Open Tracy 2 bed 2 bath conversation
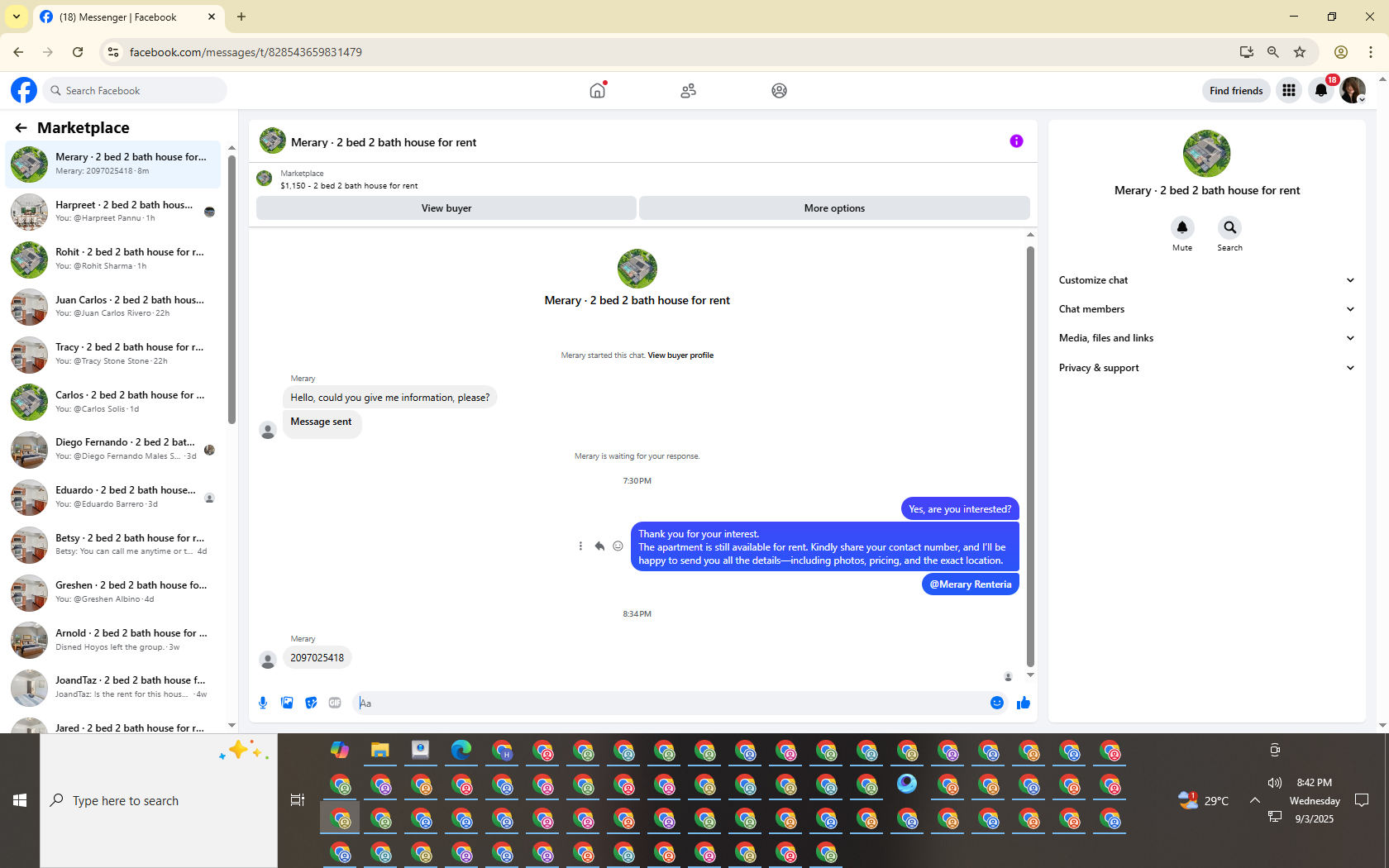The width and height of the screenshot is (1389, 868). point(114,355)
